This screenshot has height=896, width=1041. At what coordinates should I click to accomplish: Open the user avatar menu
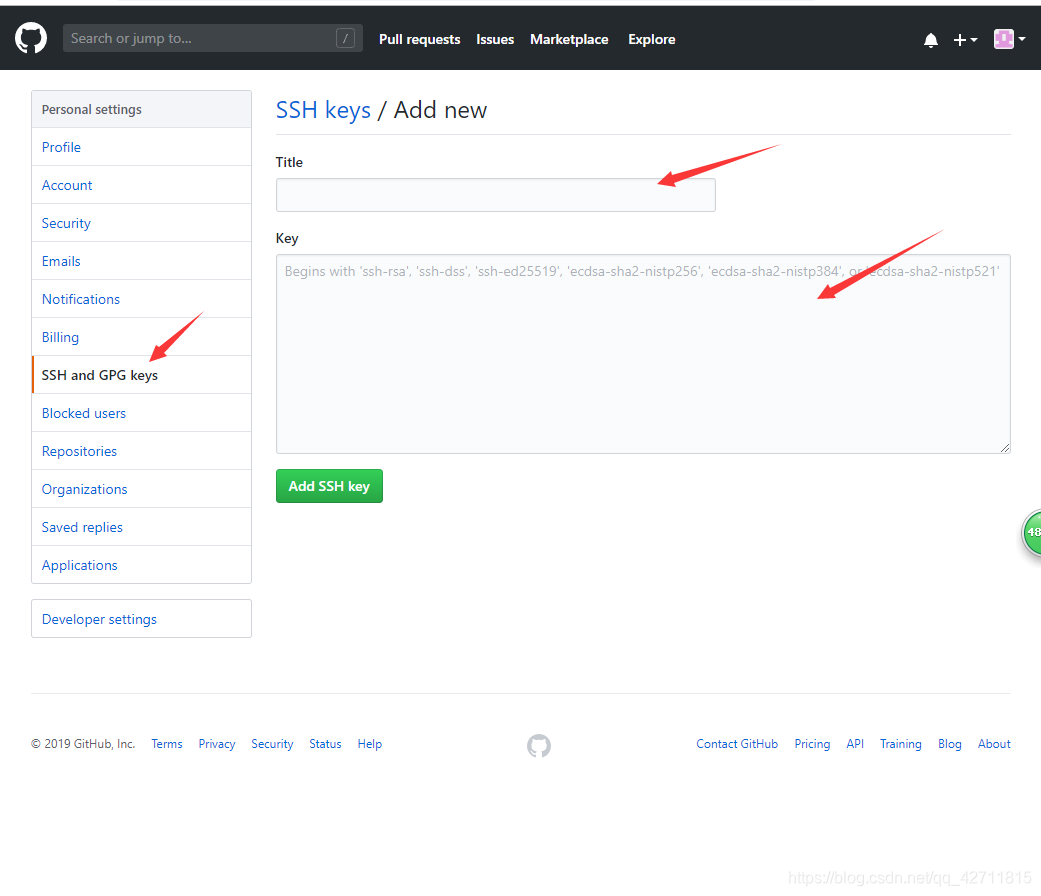click(1009, 39)
